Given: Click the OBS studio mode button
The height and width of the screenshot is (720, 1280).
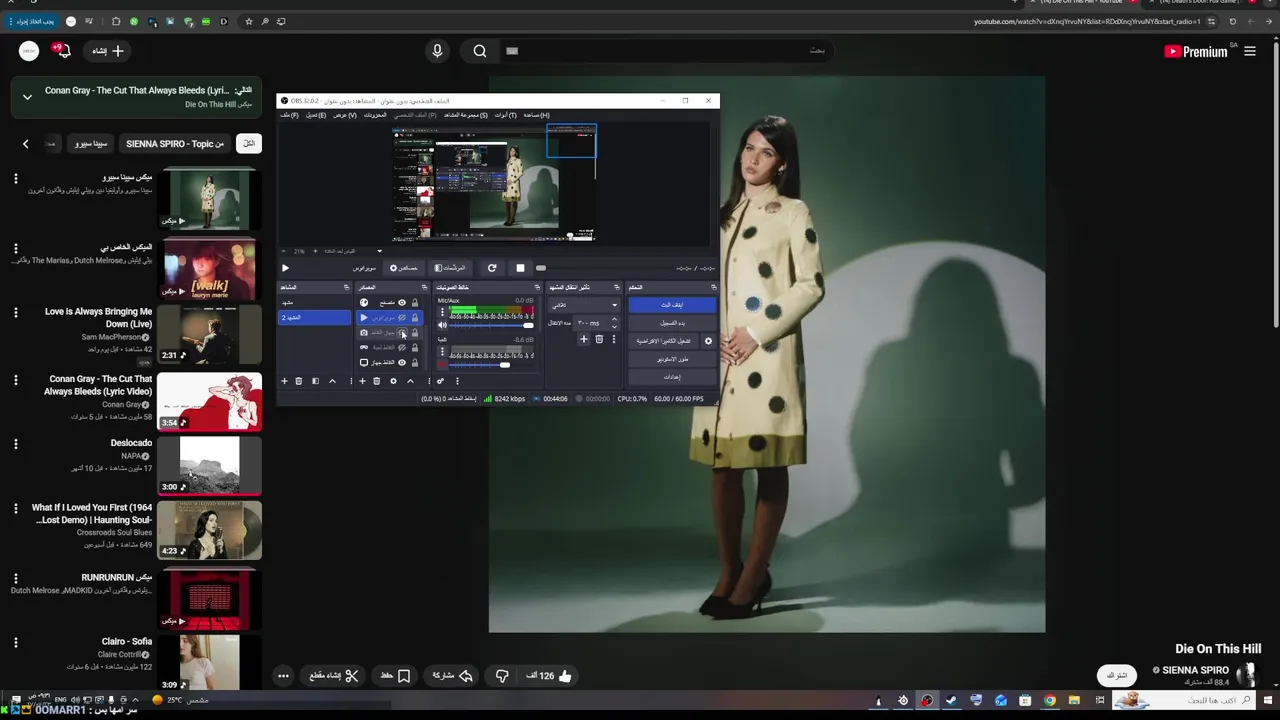Looking at the screenshot, I should 672,359.
